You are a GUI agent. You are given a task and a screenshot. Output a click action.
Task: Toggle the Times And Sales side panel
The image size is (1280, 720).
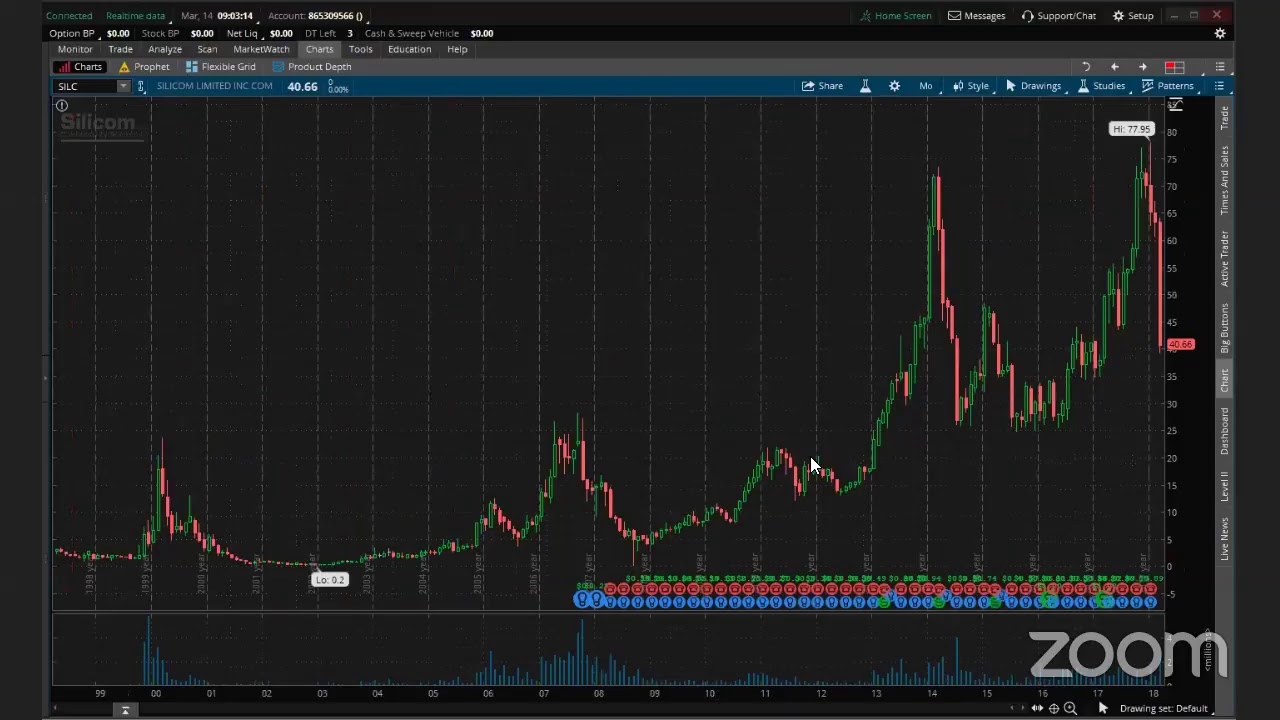click(x=1224, y=180)
